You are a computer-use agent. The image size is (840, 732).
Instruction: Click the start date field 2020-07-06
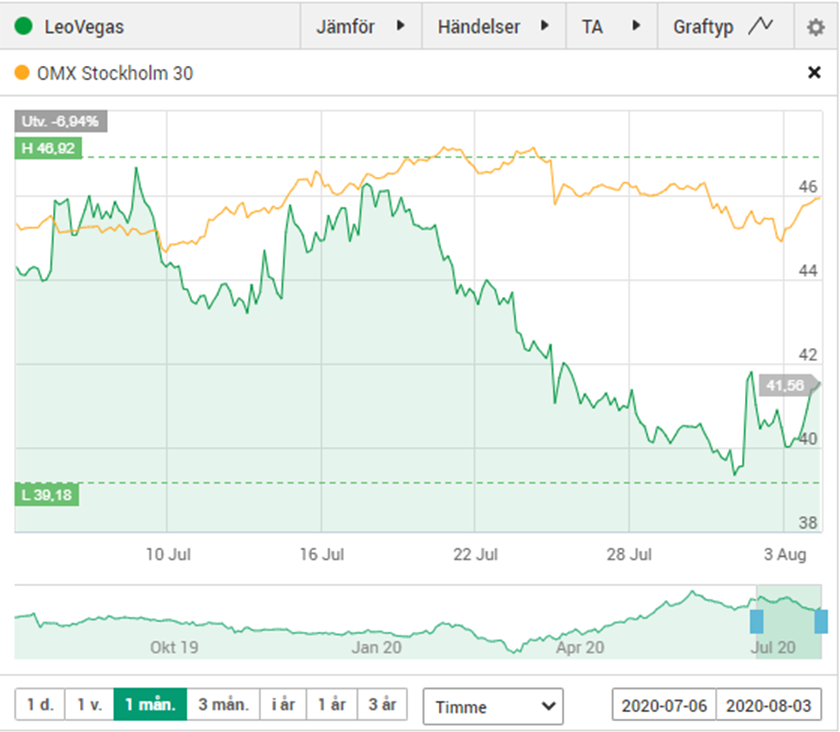point(664,705)
